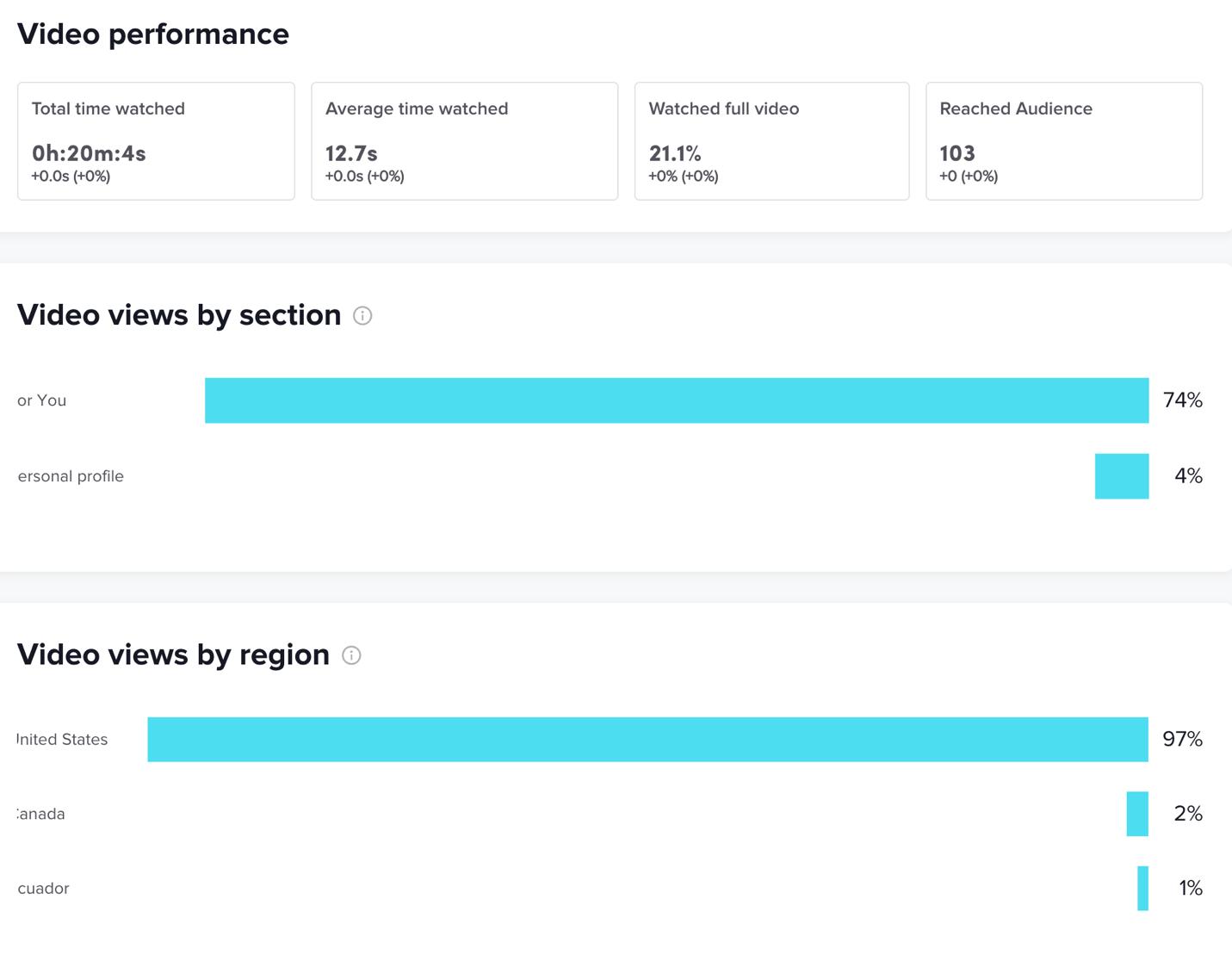This screenshot has height=980, width=1232.
Task: Click the 97% value for United States
Action: coord(1182,740)
